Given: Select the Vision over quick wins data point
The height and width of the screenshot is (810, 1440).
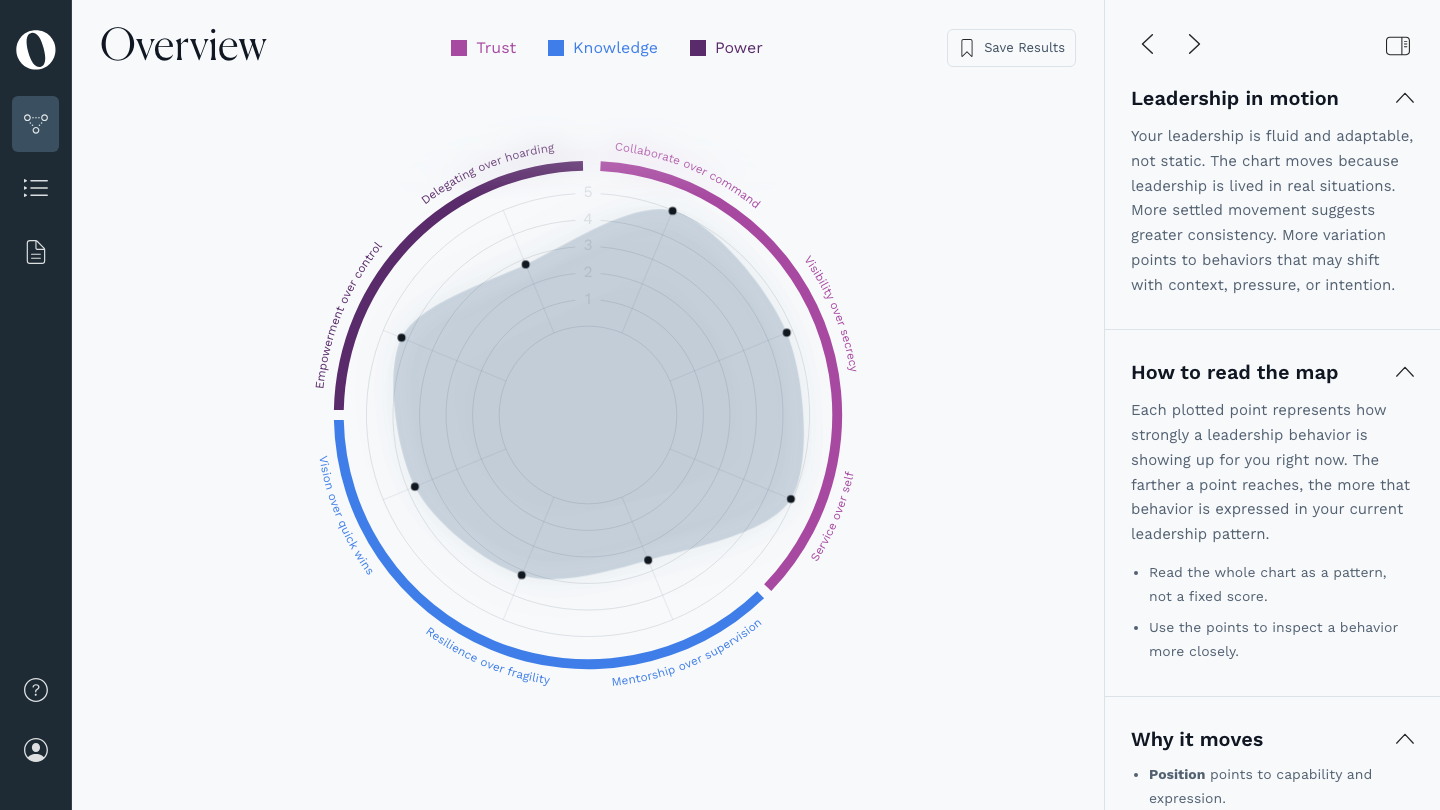Looking at the screenshot, I should [x=415, y=486].
